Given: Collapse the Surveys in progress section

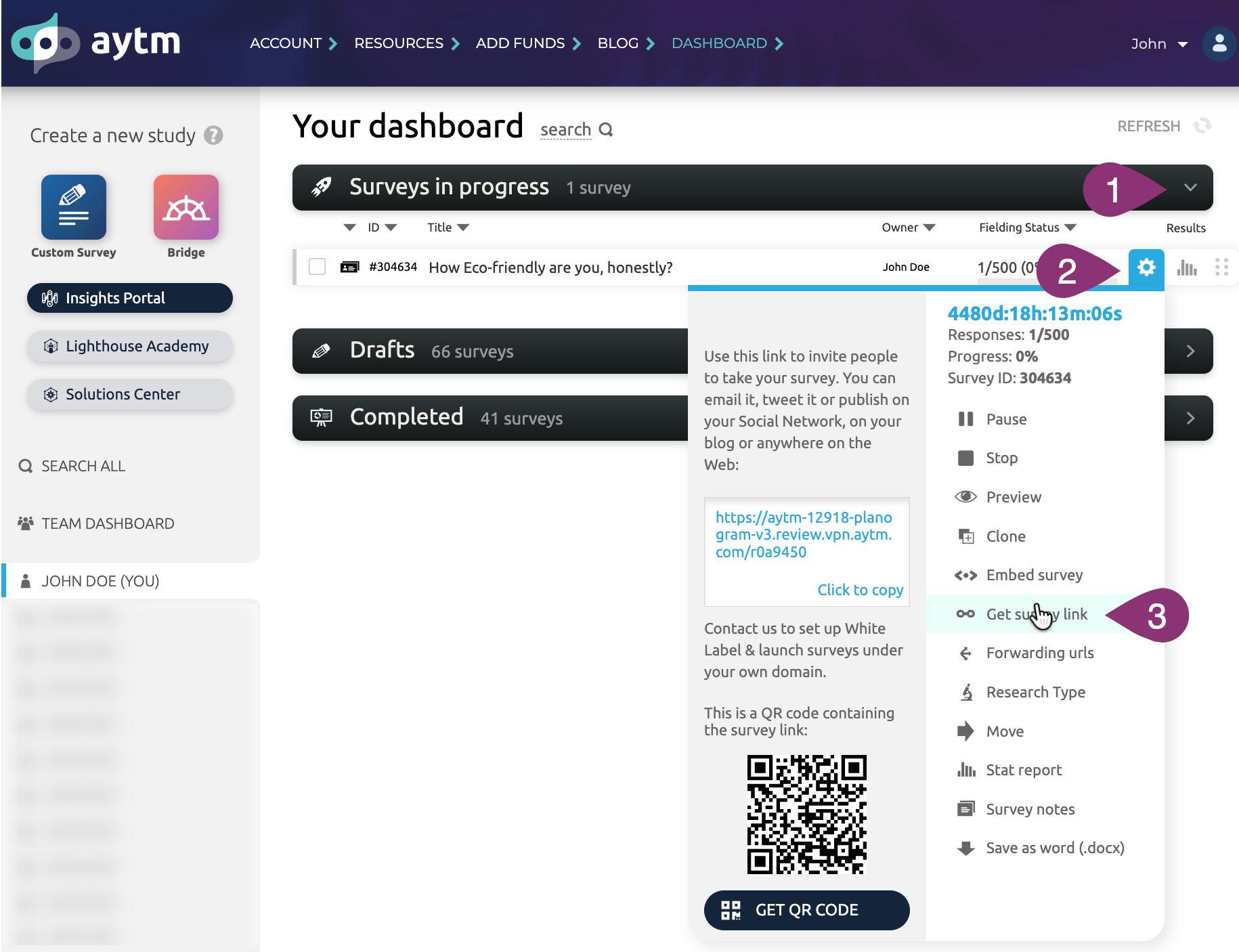Looking at the screenshot, I should click(1190, 188).
